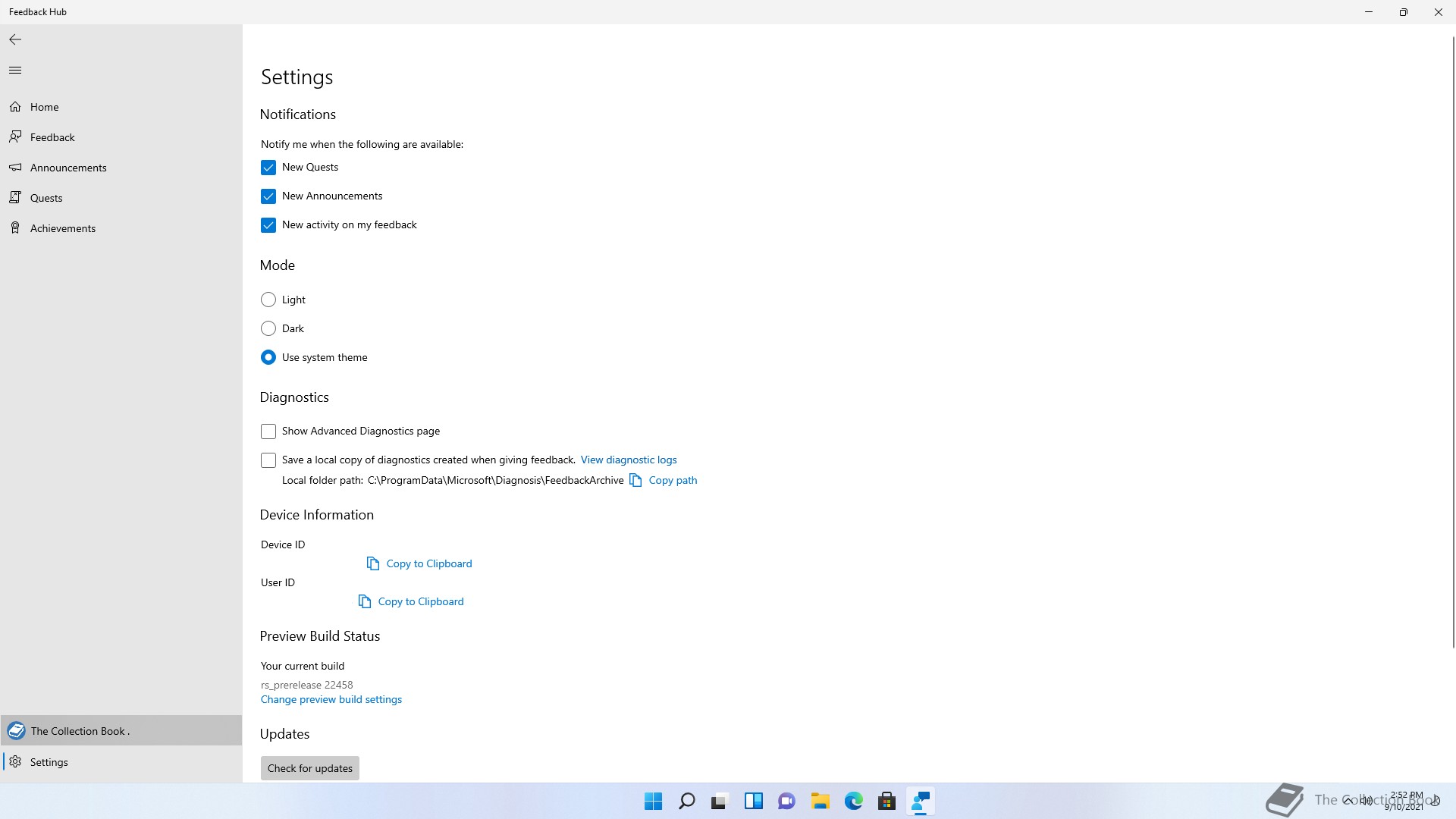The height and width of the screenshot is (819, 1456).
Task: Open taskbar Search
Action: pyautogui.click(x=686, y=801)
